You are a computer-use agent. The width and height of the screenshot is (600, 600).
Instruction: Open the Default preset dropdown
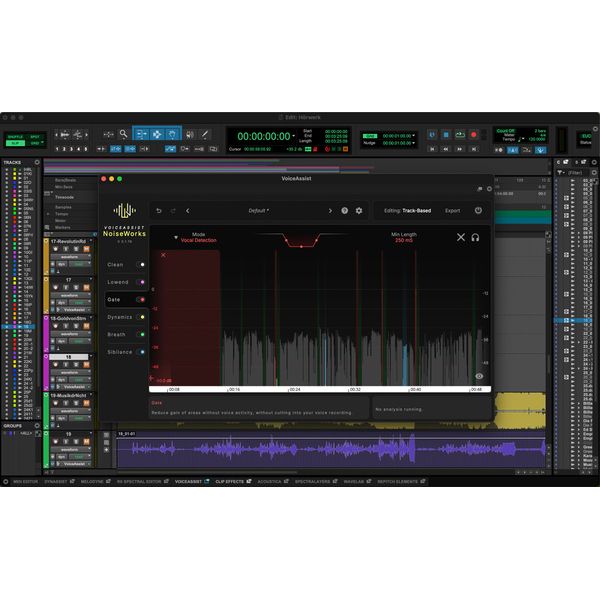259,211
